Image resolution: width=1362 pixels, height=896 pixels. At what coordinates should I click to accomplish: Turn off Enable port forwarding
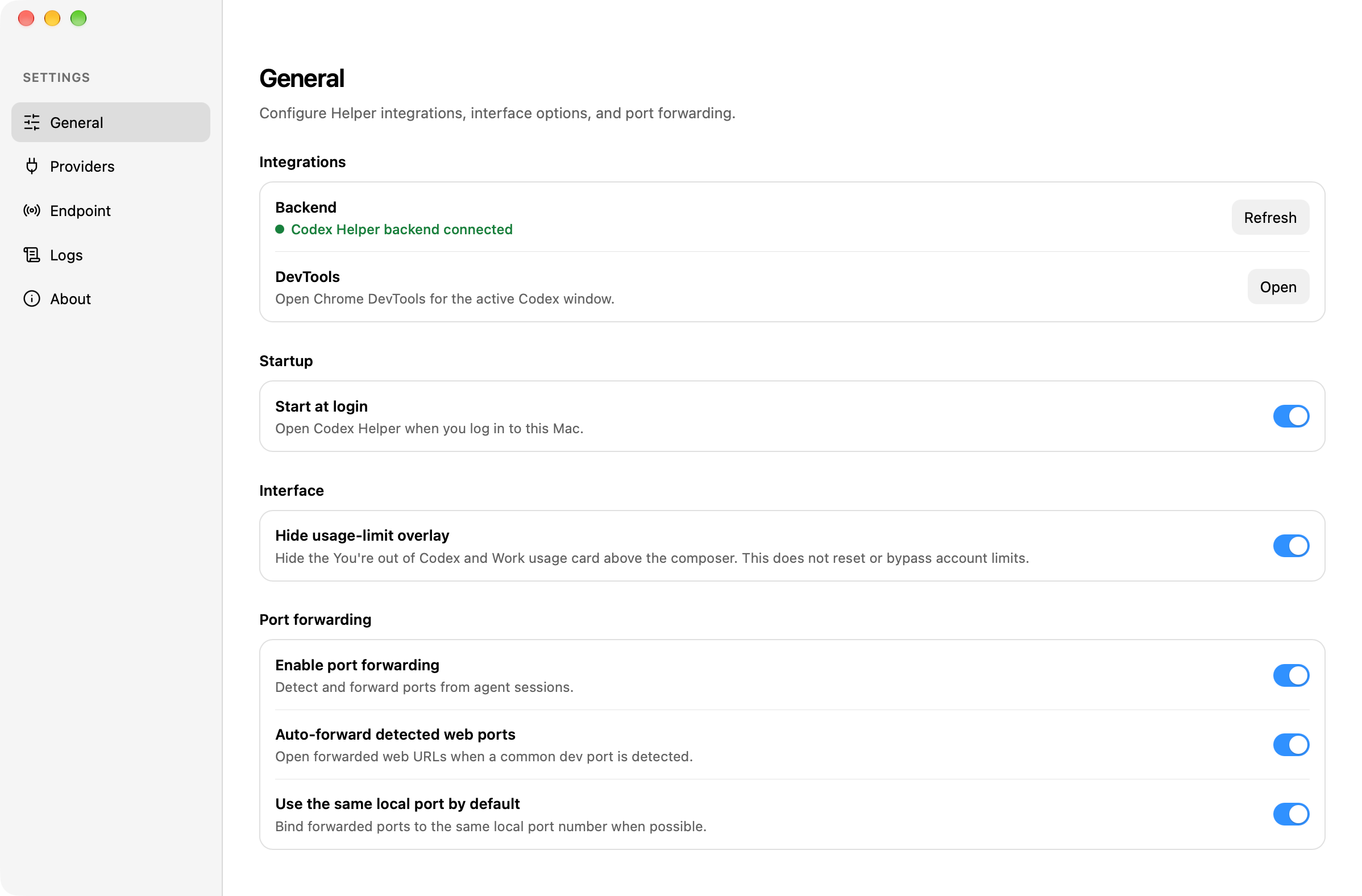point(1291,675)
